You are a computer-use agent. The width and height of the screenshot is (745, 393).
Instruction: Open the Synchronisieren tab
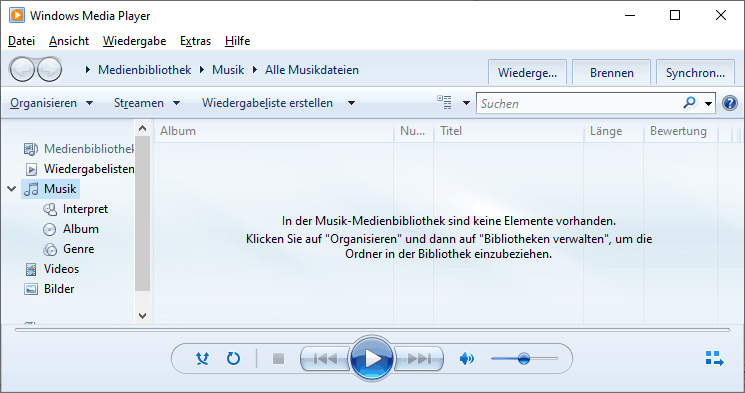695,73
